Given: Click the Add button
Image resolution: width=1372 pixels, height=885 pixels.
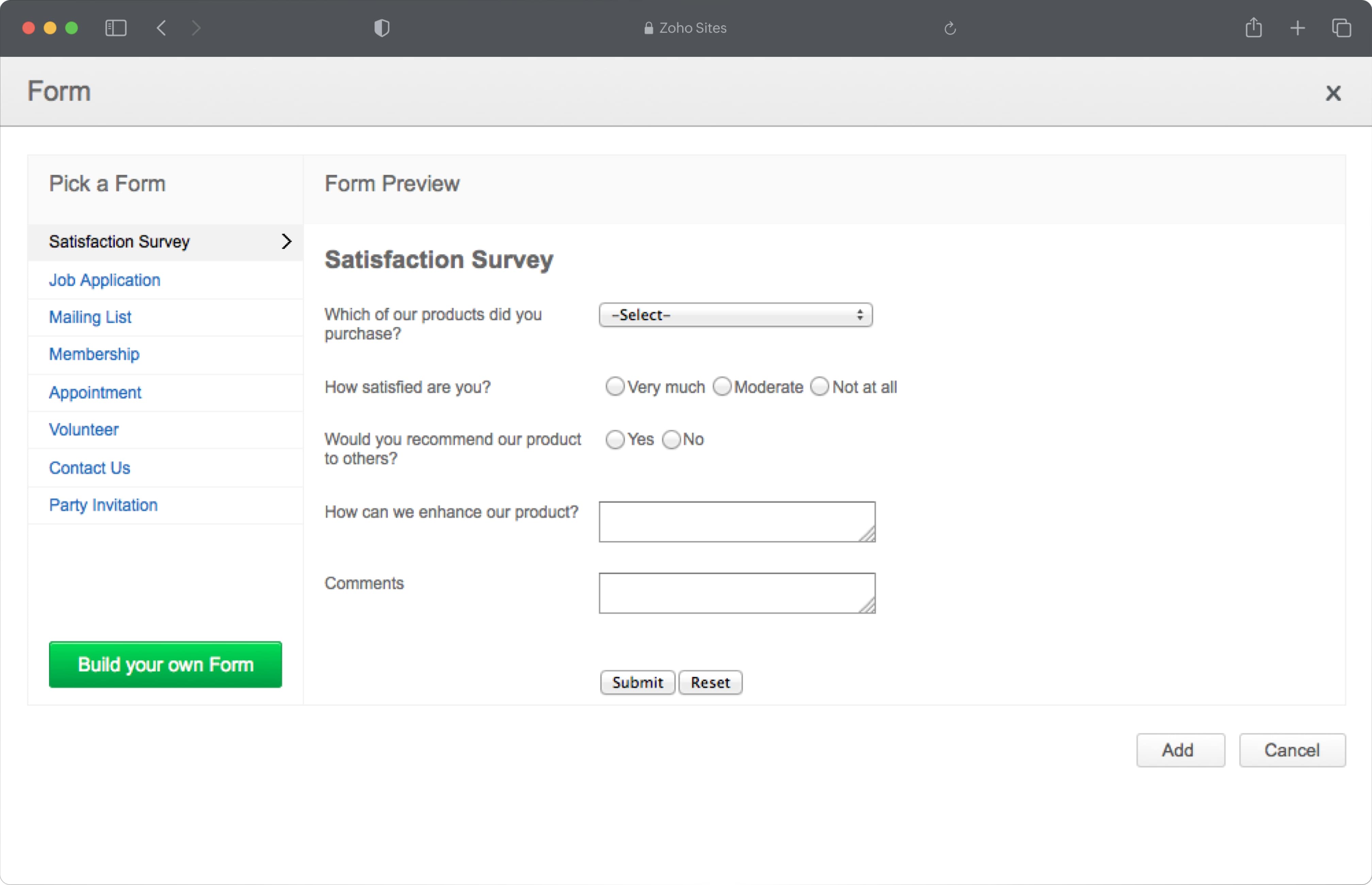Looking at the screenshot, I should [1180, 750].
